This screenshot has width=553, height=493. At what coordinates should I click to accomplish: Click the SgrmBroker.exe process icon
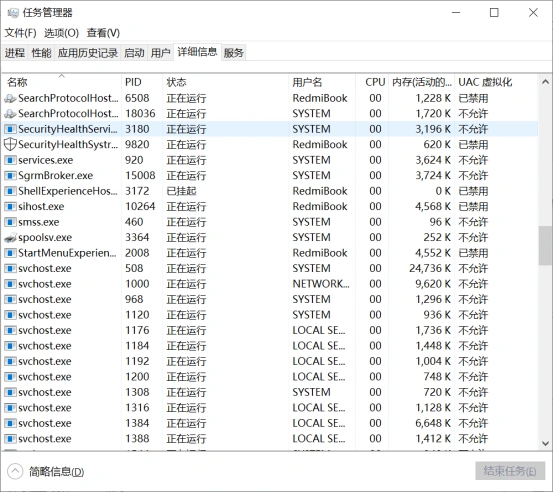[10, 176]
